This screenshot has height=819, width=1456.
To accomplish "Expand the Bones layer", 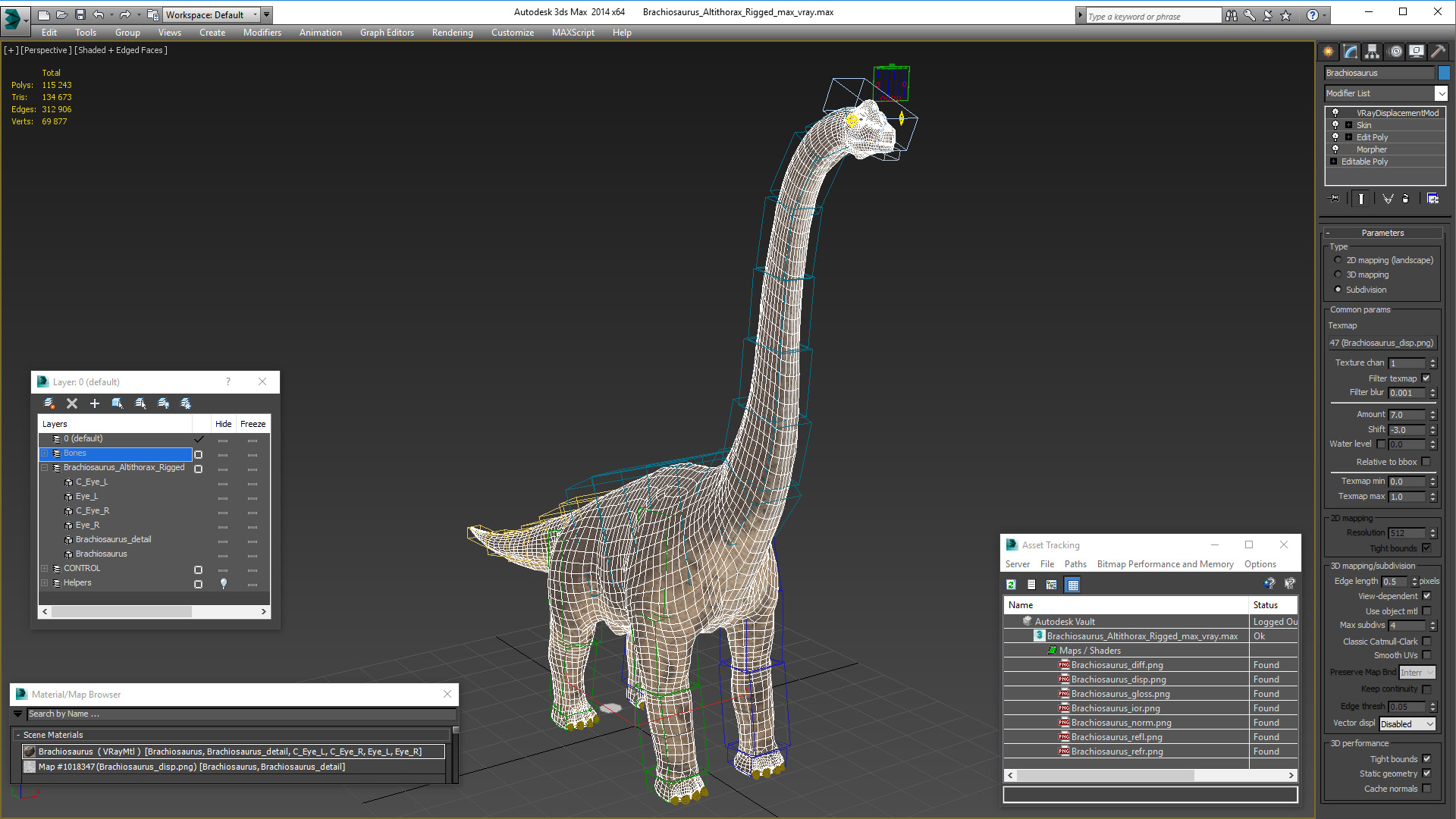I will click(x=45, y=453).
